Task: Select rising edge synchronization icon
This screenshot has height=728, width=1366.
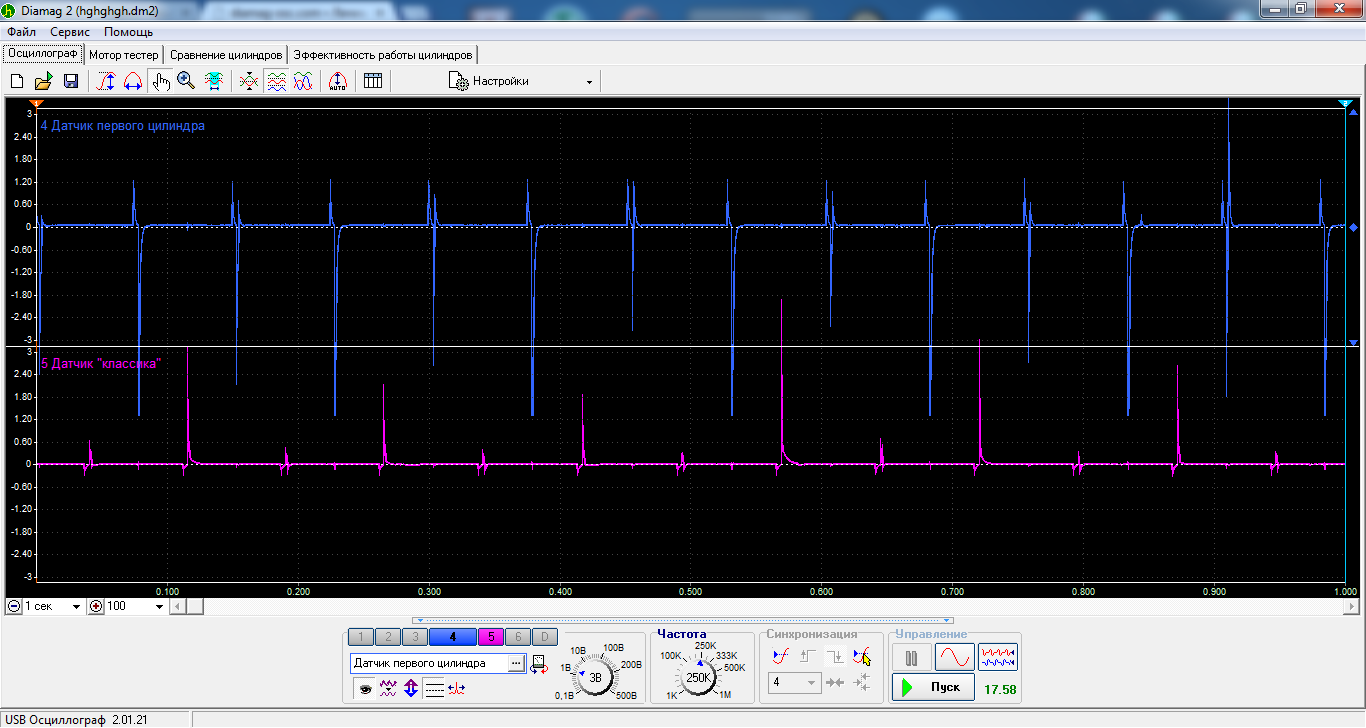Action: click(x=809, y=657)
